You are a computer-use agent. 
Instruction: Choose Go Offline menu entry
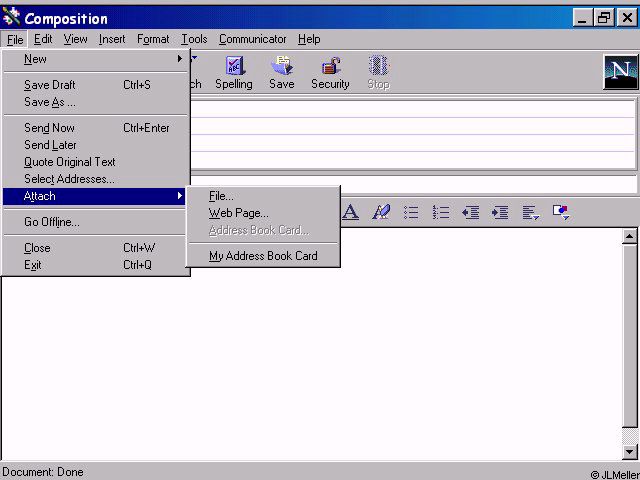[x=96, y=222]
